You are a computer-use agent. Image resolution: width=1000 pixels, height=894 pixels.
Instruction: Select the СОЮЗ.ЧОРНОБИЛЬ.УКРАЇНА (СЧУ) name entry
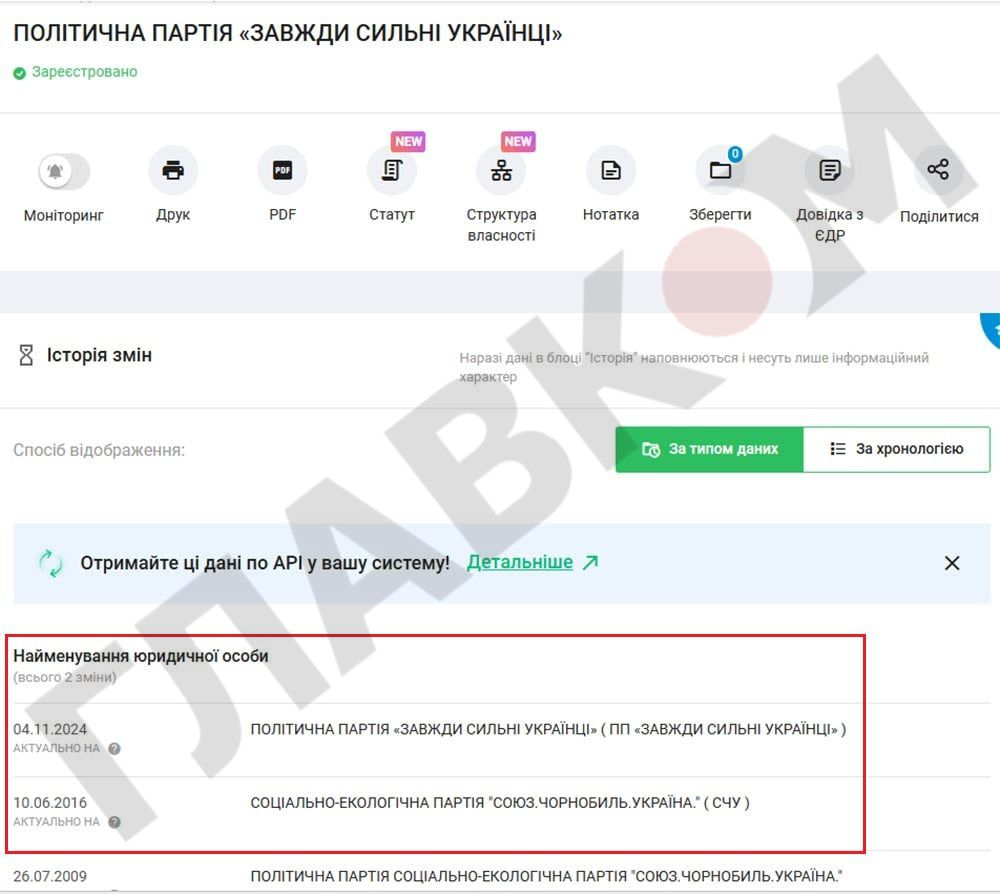499,802
